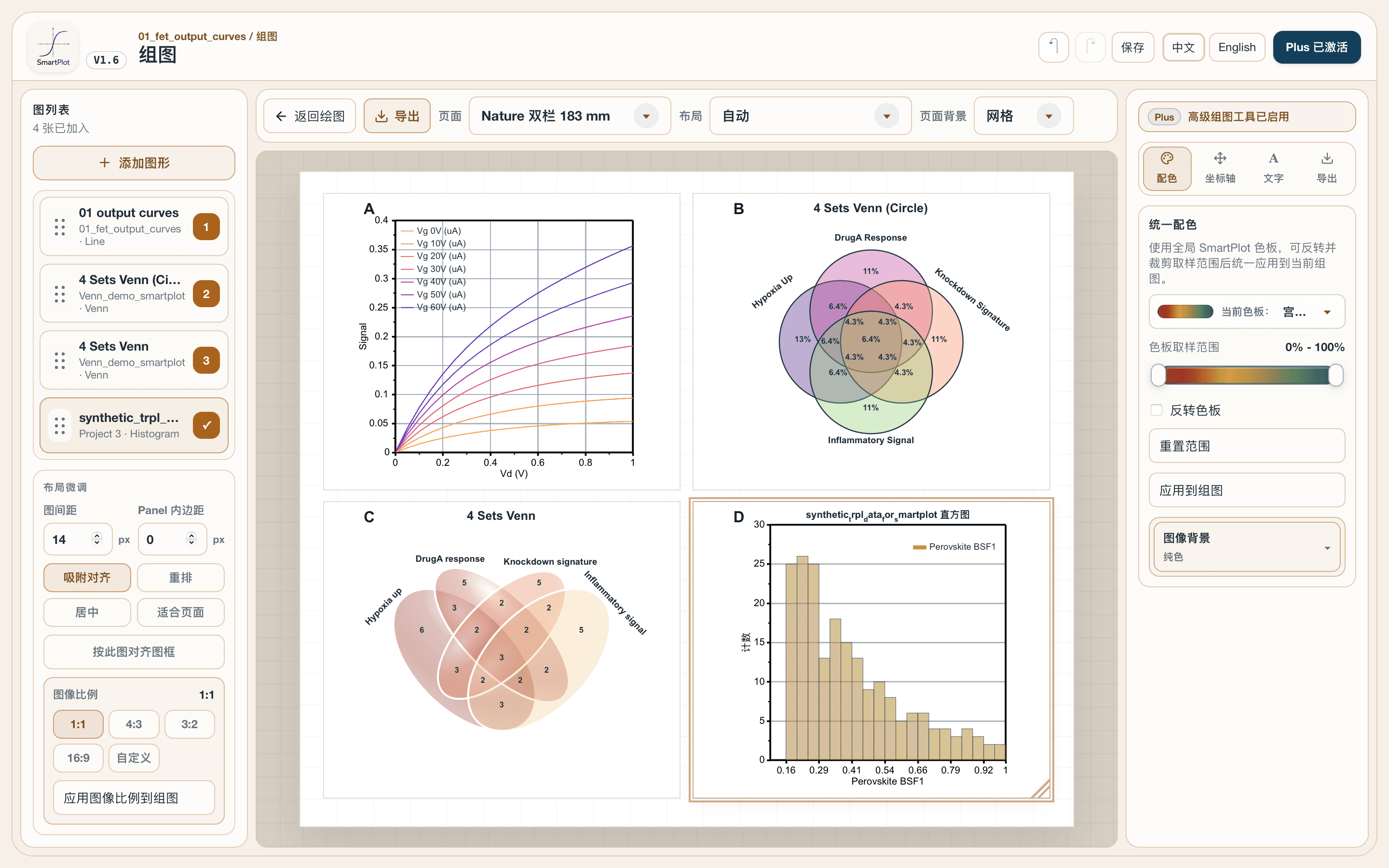Screen dimensions: 1389x868
Task: Expand the 图像背景 纯色 dropdown
Action: pyautogui.click(x=1247, y=546)
